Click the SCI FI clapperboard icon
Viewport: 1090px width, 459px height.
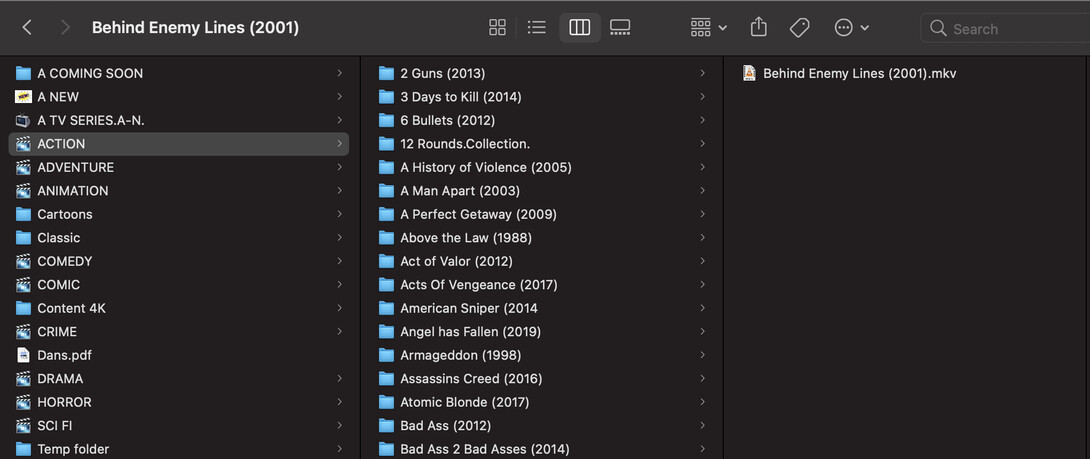pos(24,426)
